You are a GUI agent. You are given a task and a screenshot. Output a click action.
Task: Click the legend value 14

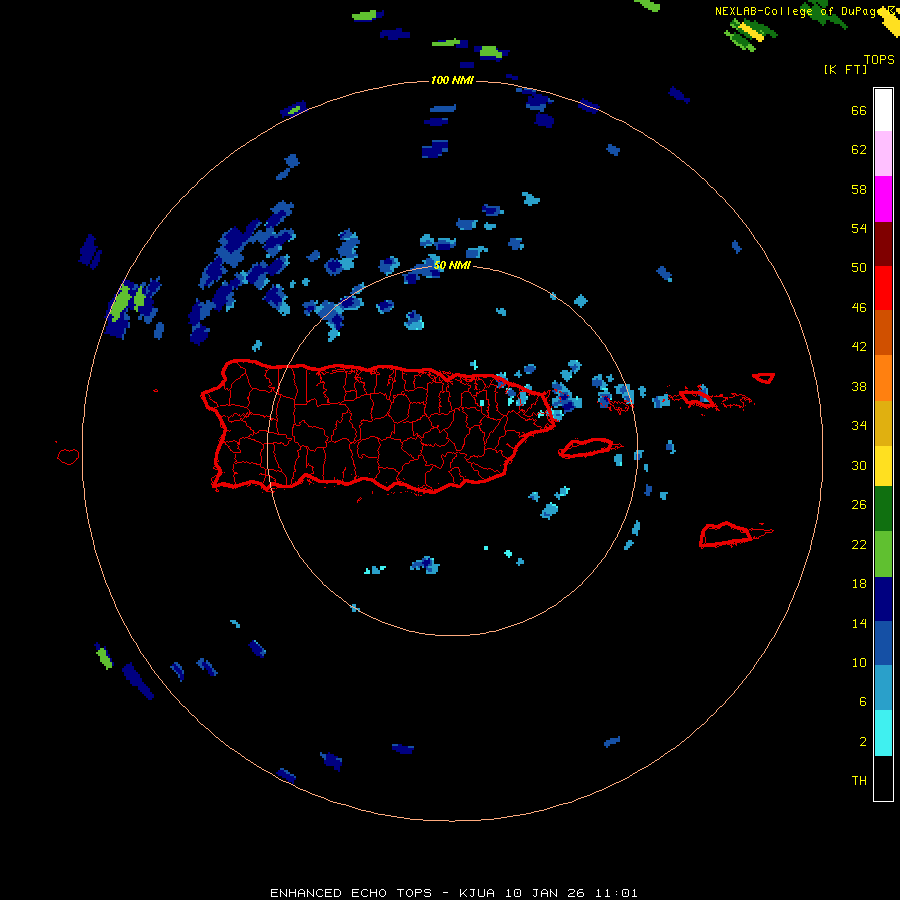click(859, 624)
